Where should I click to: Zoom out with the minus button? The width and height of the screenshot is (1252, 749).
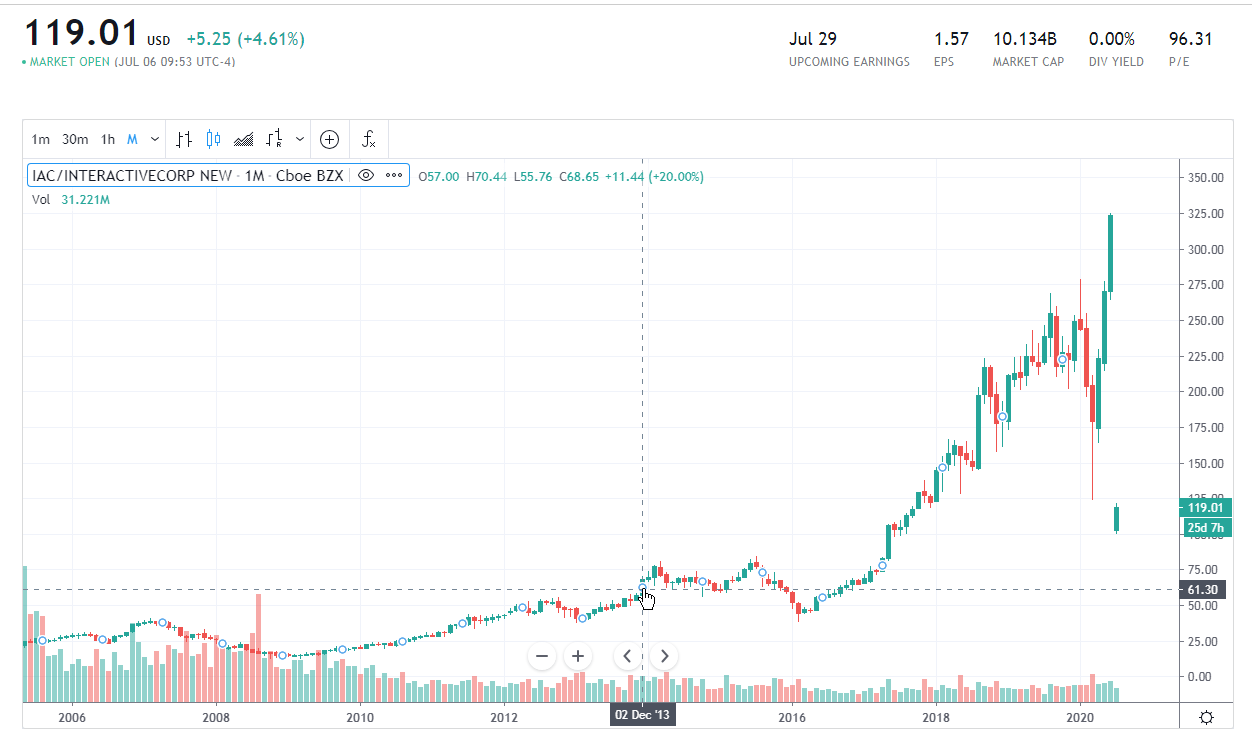click(x=542, y=656)
